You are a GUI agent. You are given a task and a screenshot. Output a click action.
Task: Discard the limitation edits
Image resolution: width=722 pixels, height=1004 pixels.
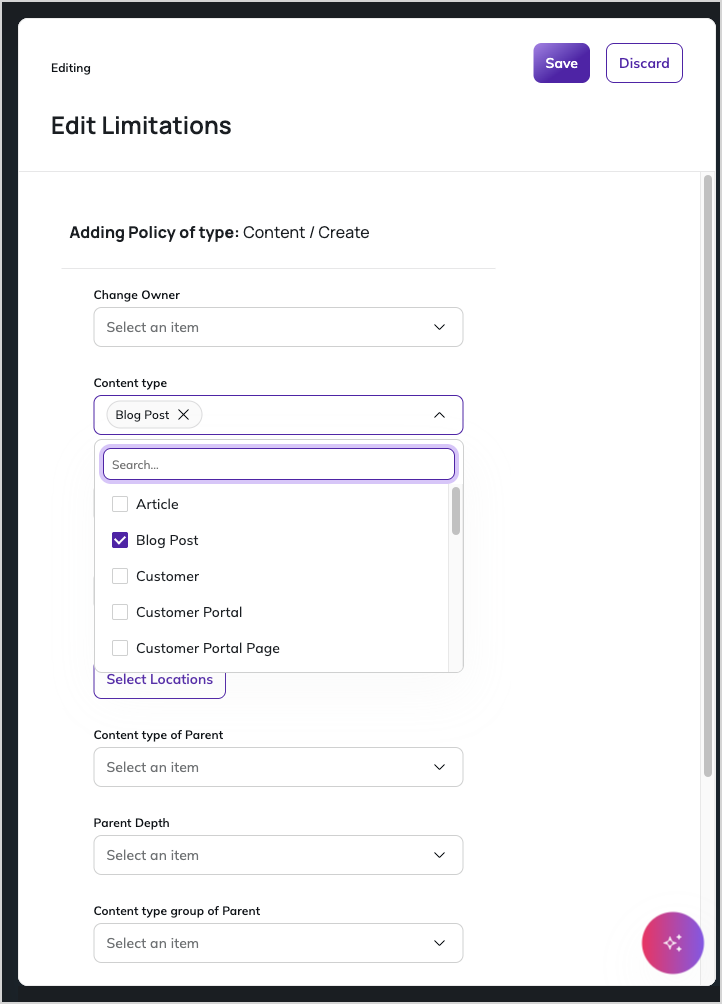[x=644, y=63]
